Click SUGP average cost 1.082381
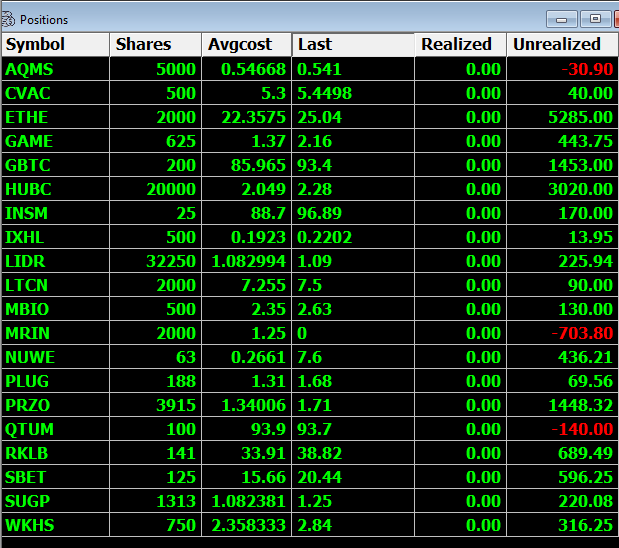 click(248, 501)
